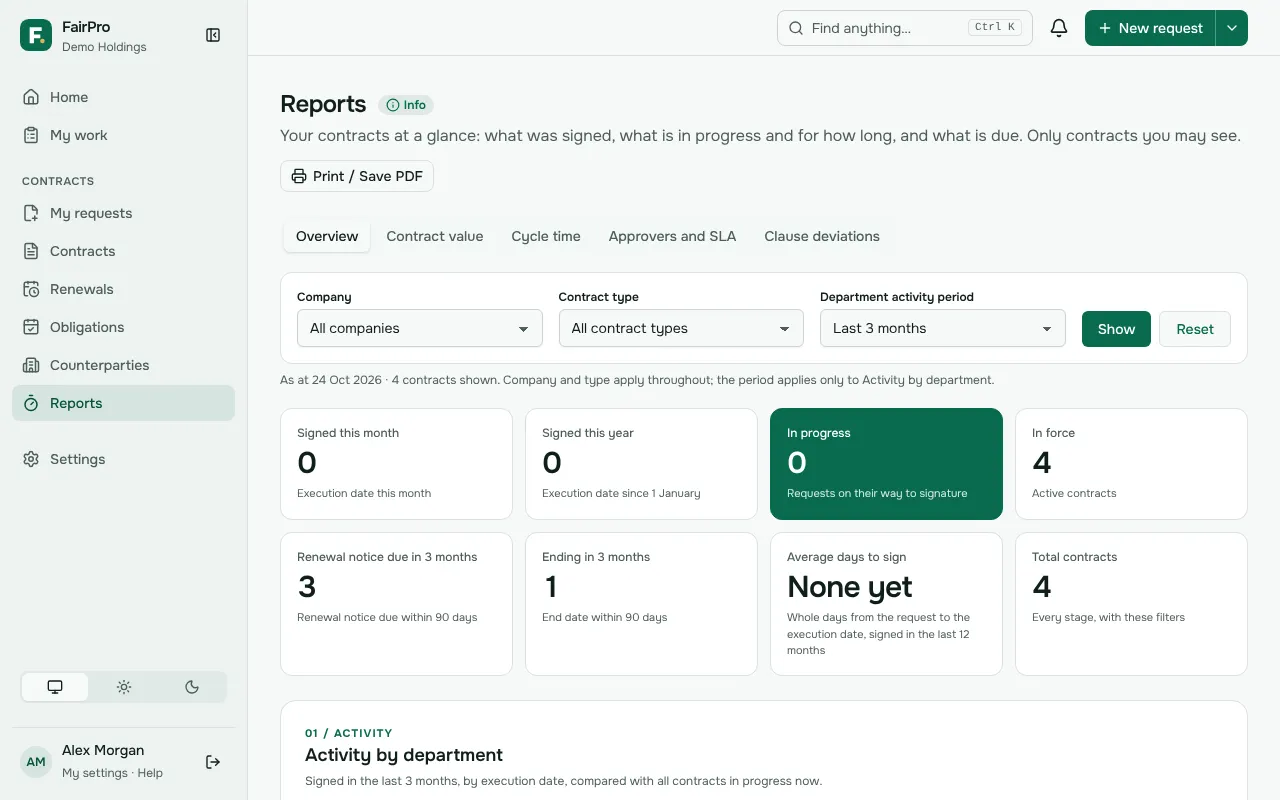1280x800 pixels.
Task: Click the My requests file icon
Action: tap(31, 213)
